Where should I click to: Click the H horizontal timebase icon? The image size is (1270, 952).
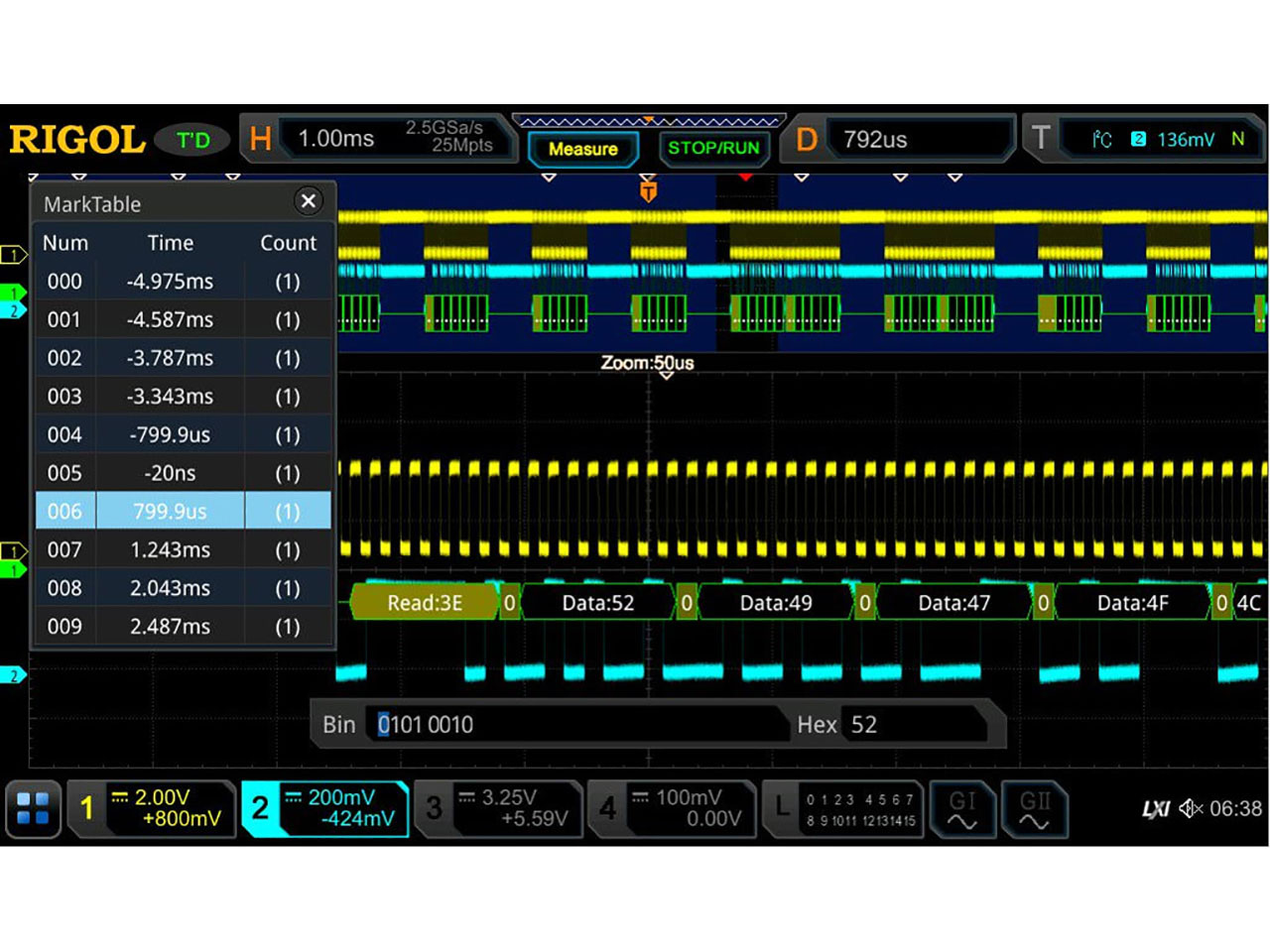coord(259,139)
